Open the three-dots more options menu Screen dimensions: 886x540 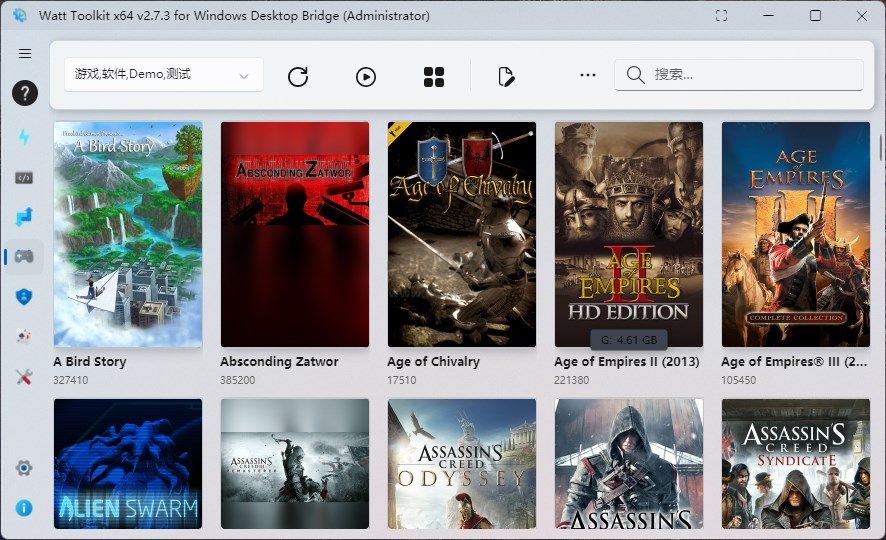pos(588,75)
